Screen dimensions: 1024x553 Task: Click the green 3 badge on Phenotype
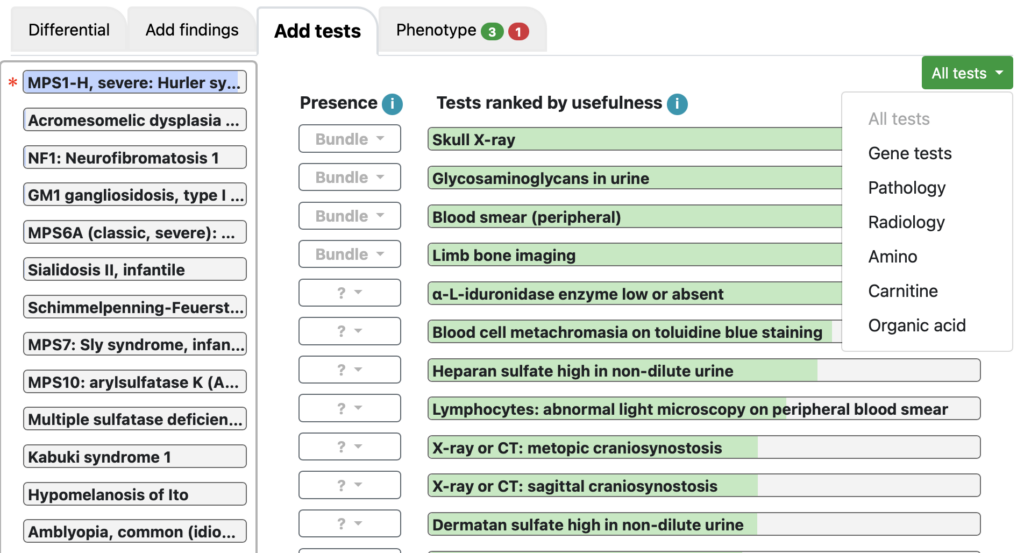(x=492, y=31)
